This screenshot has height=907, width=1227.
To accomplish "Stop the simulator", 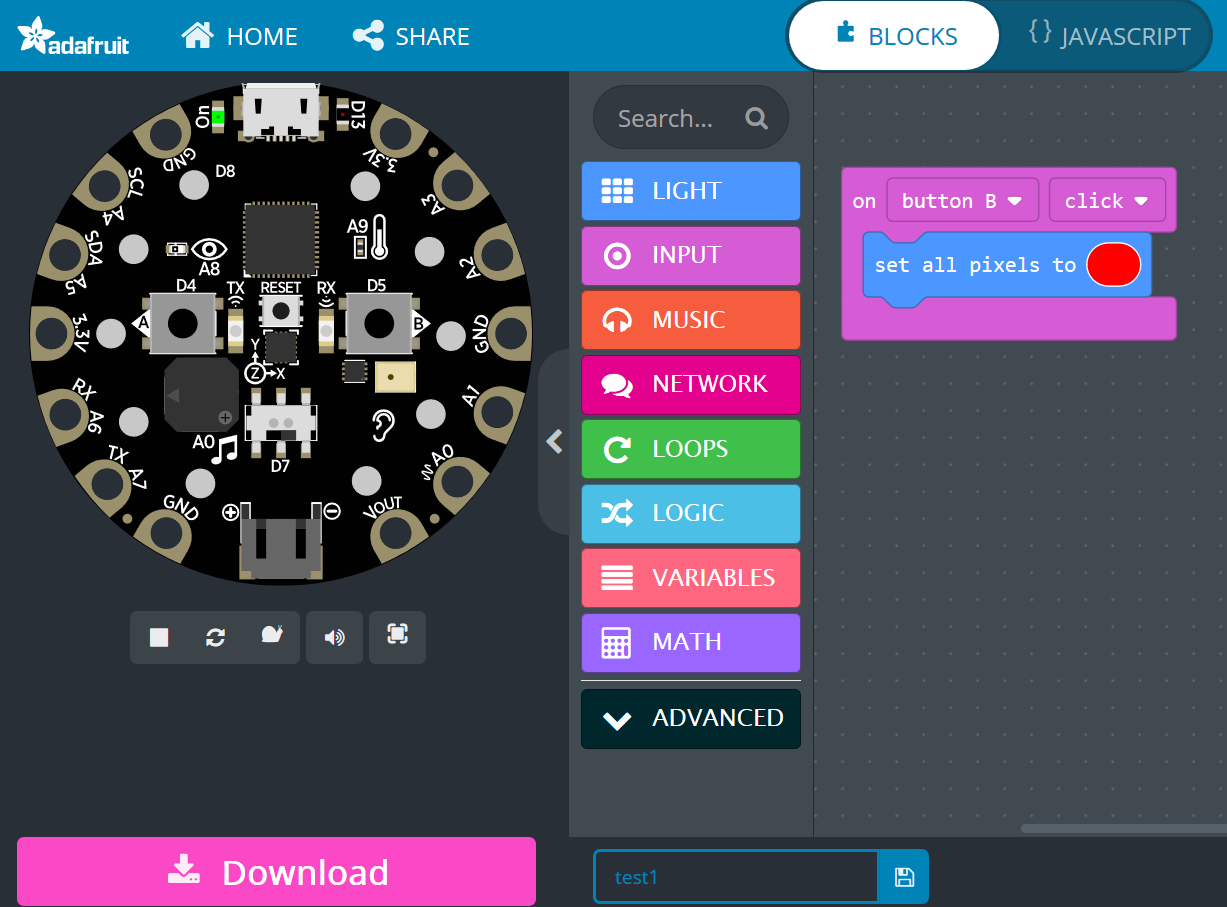I will pos(159,637).
